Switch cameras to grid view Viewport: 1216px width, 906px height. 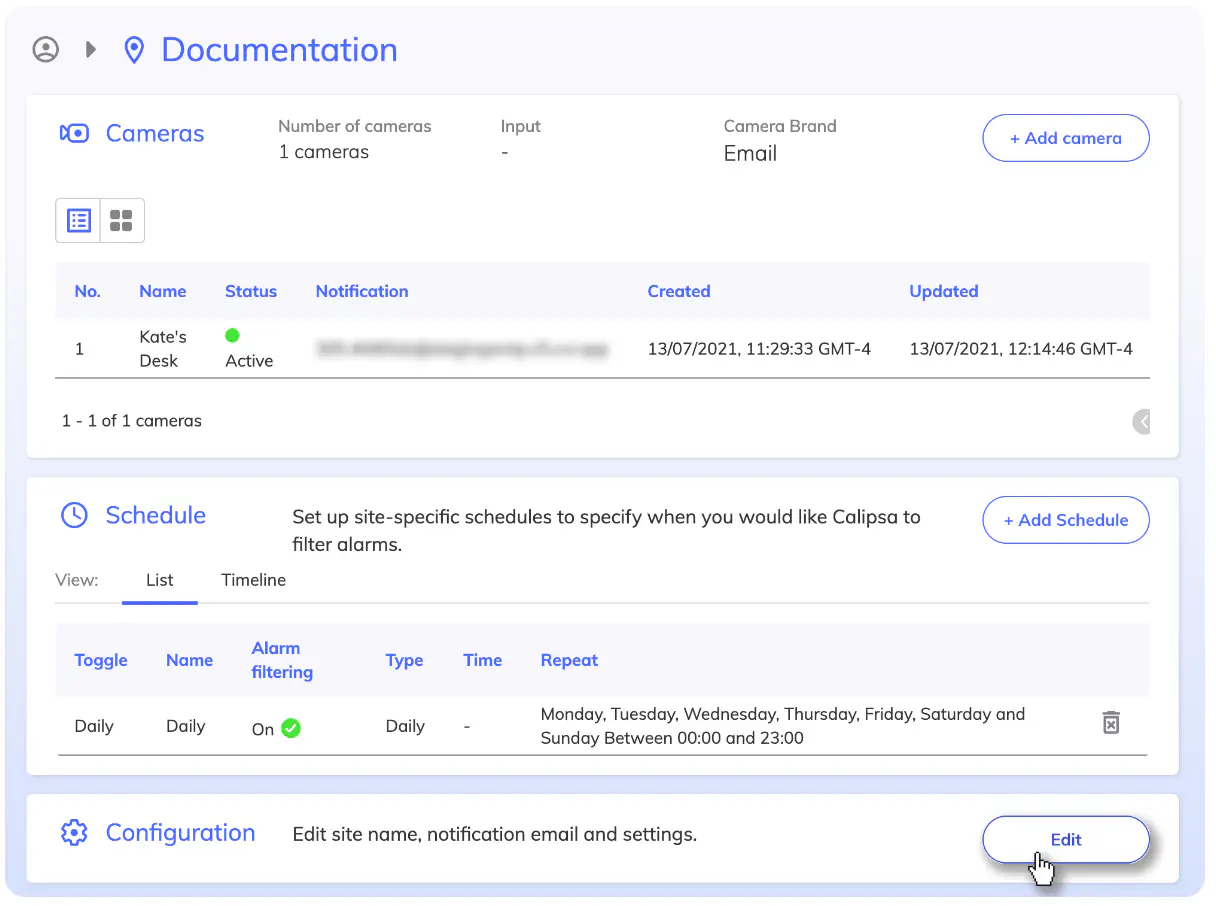[x=122, y=220]
